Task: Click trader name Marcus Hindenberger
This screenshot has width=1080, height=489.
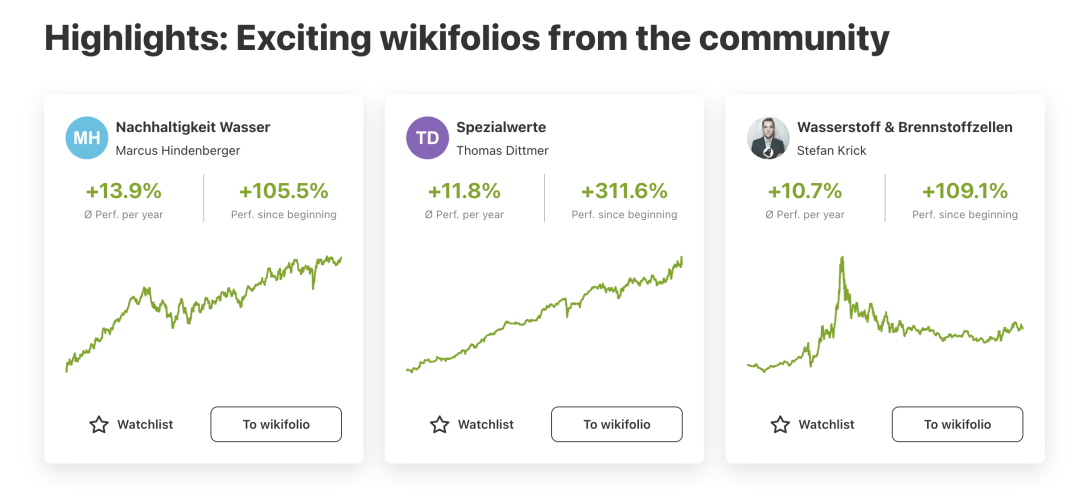Action: coord(178,151)
